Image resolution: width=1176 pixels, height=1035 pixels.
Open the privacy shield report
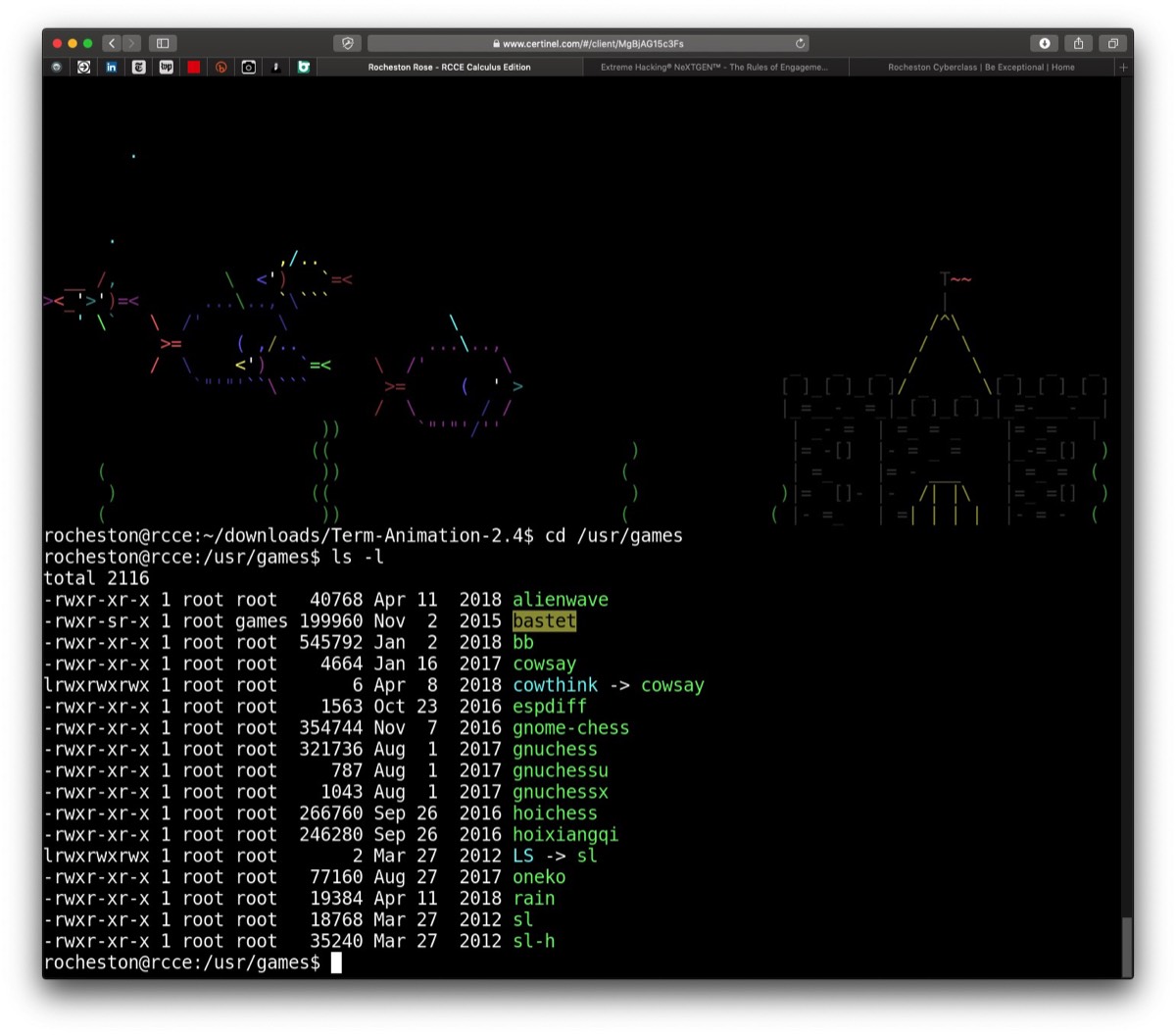point(347,43)
